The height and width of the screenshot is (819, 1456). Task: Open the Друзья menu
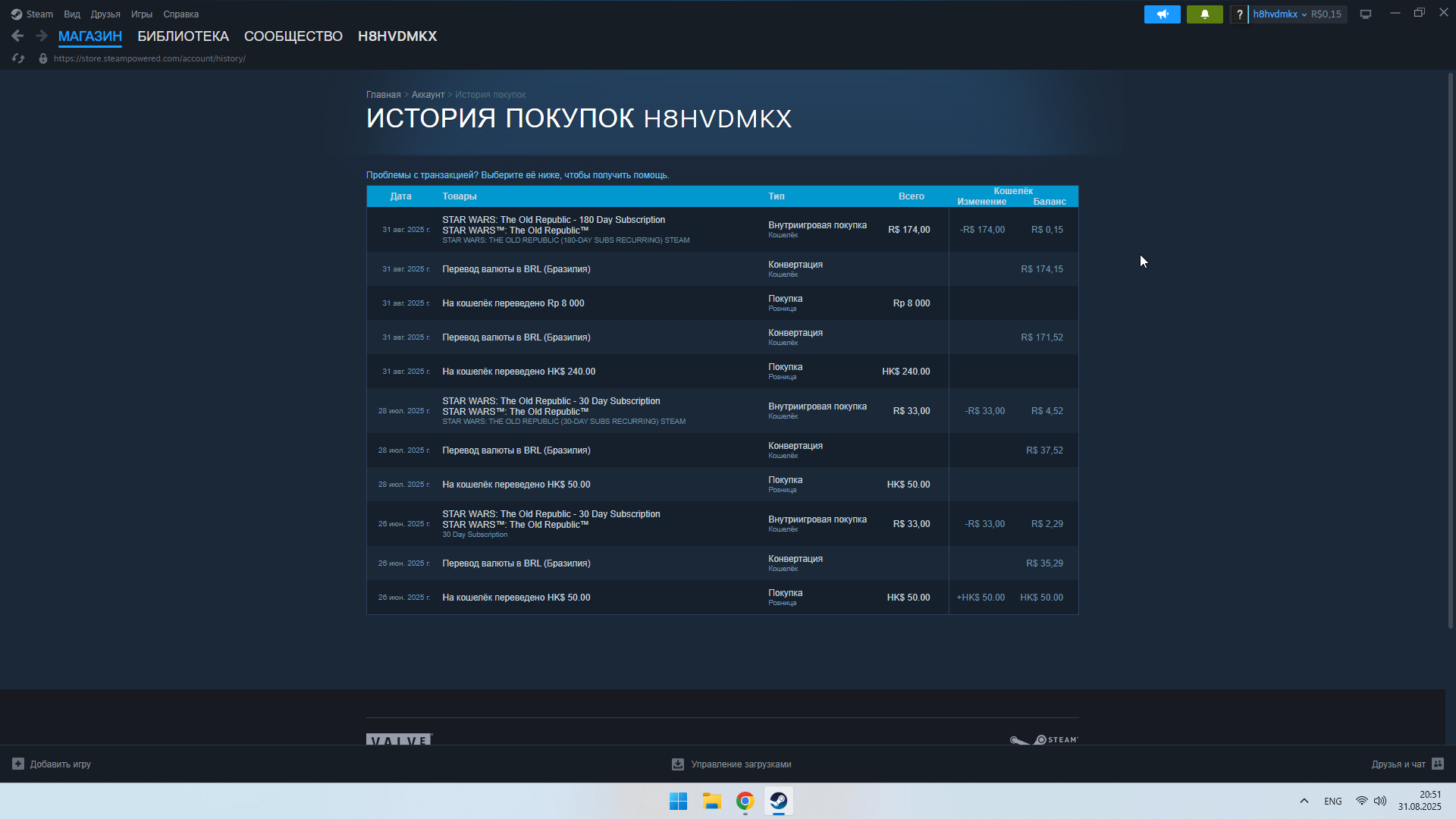(105, 14)
